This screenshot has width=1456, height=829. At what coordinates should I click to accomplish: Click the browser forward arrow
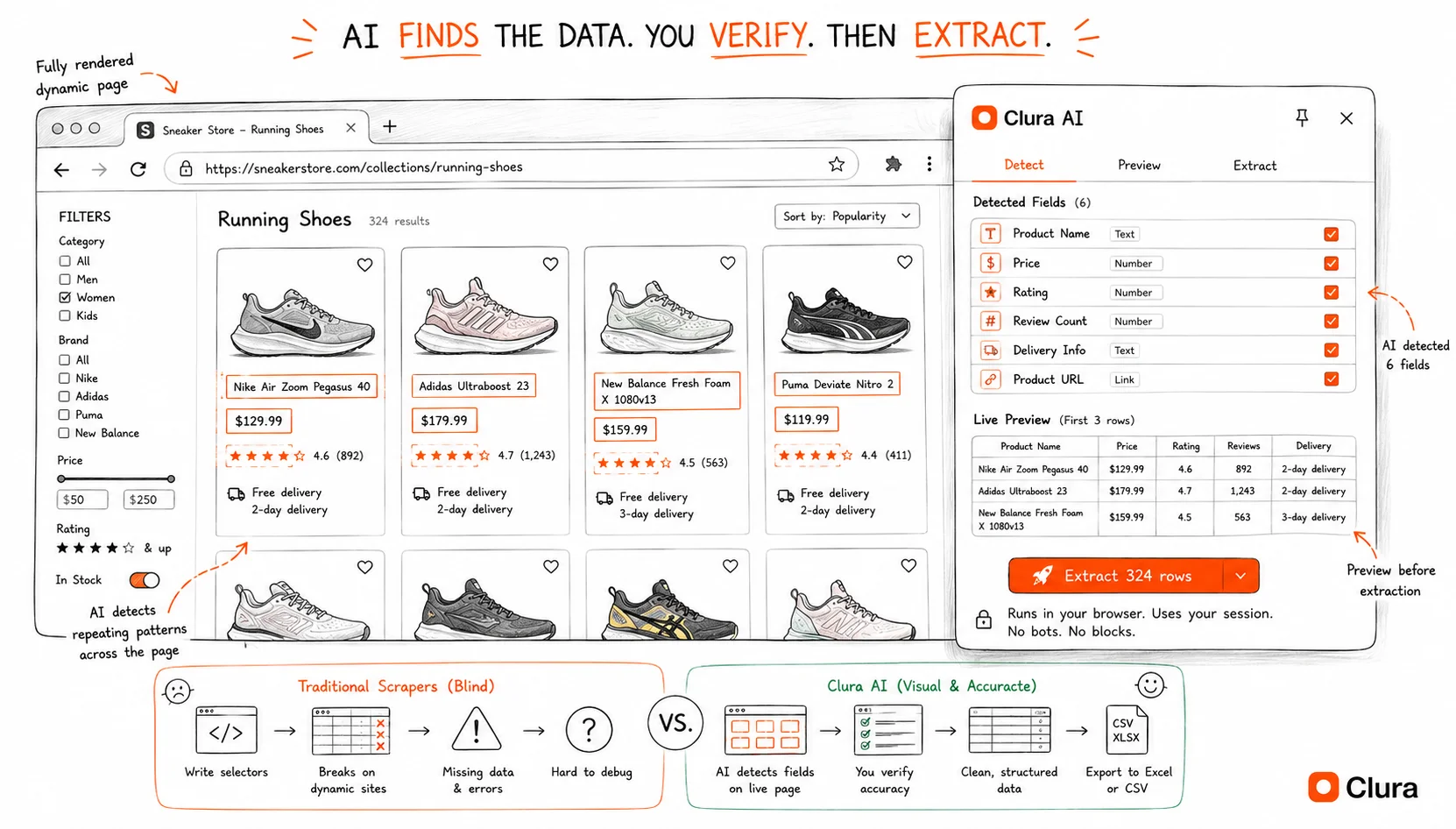(99, 169)
